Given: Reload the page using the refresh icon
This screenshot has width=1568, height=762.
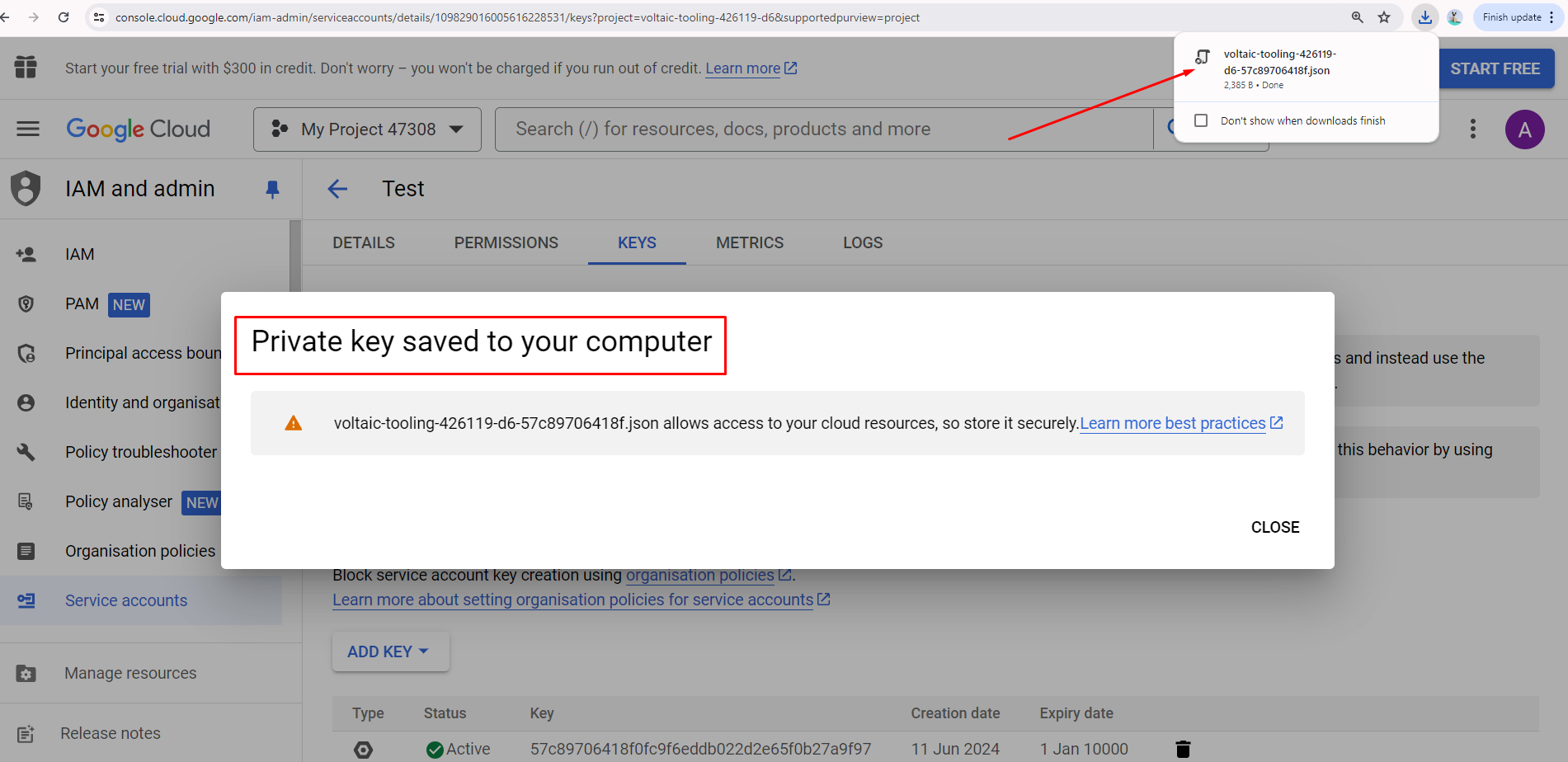Looking at the screenshot, I should pyautogui.click(x=64, y=17).
